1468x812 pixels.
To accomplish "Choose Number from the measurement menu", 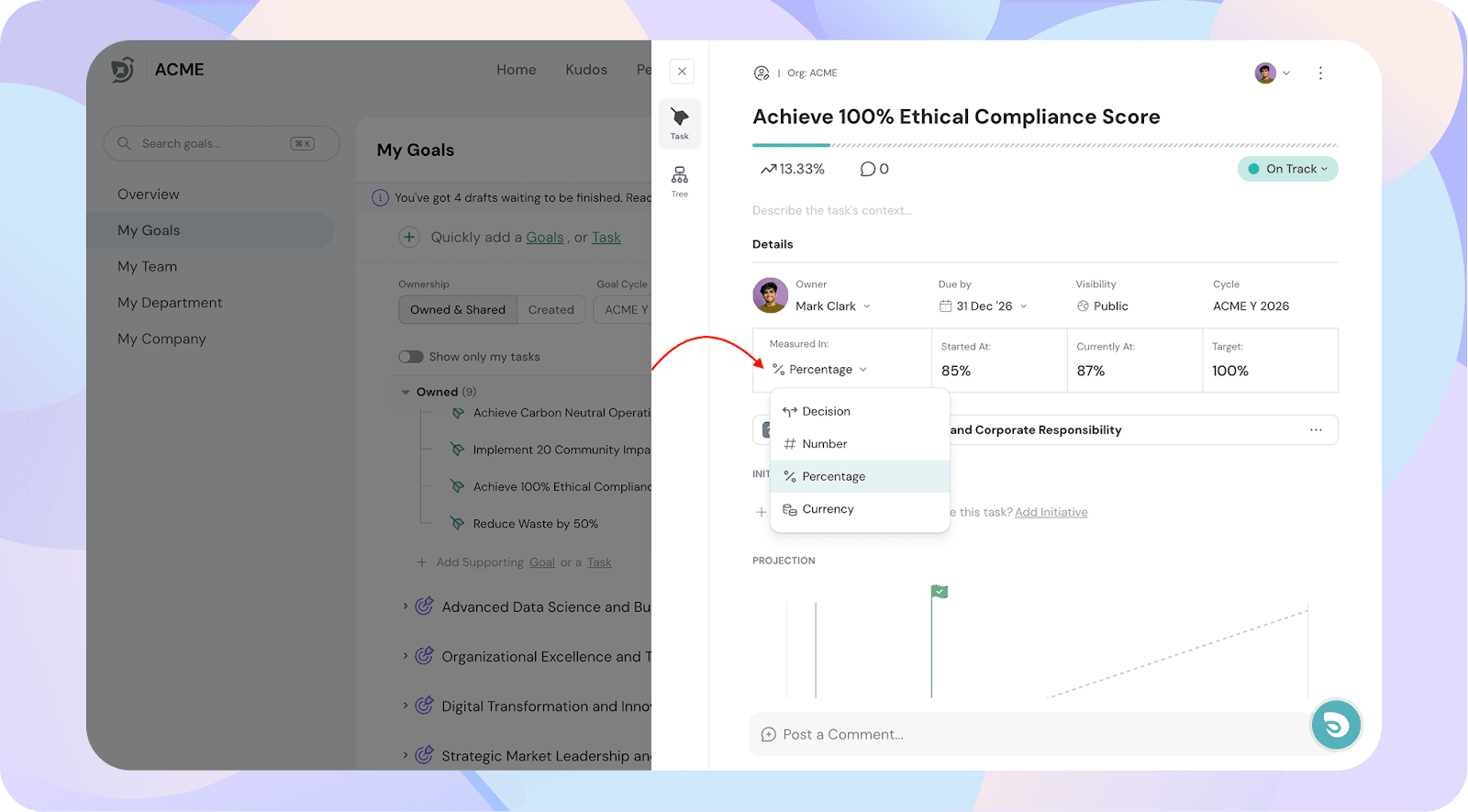I will point(824,444).
